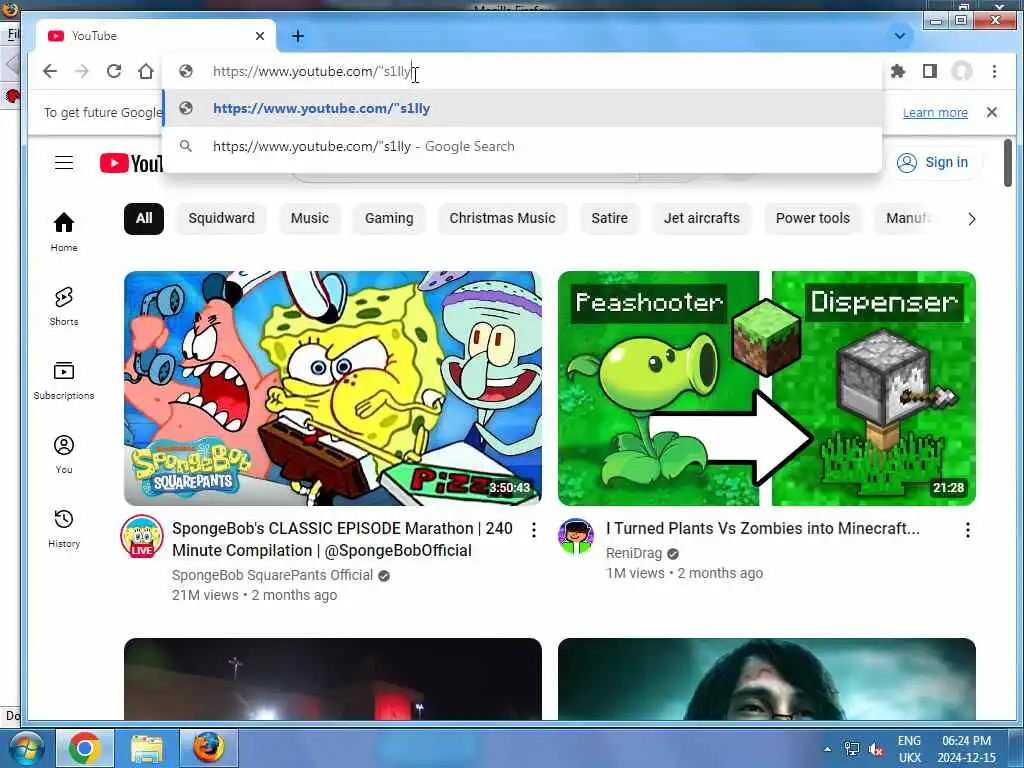This screenshot has width=1024, height=768.
Task: Open the ReniDrag channel name
Action: tap(633, 553)
